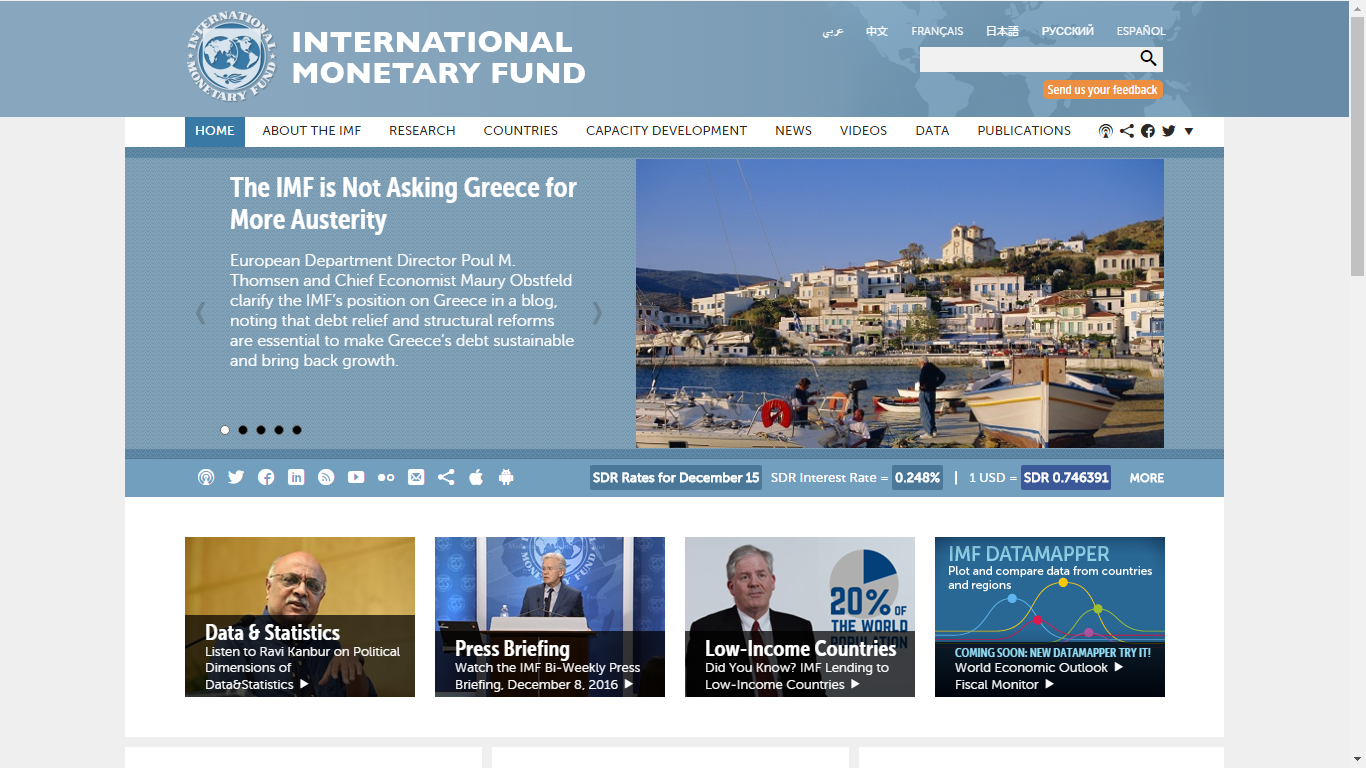Image resolution: width=1366 pixels, height=768 pixels.
Task: Open Facebook from the navigation bar
Action: click(1148, 131)
